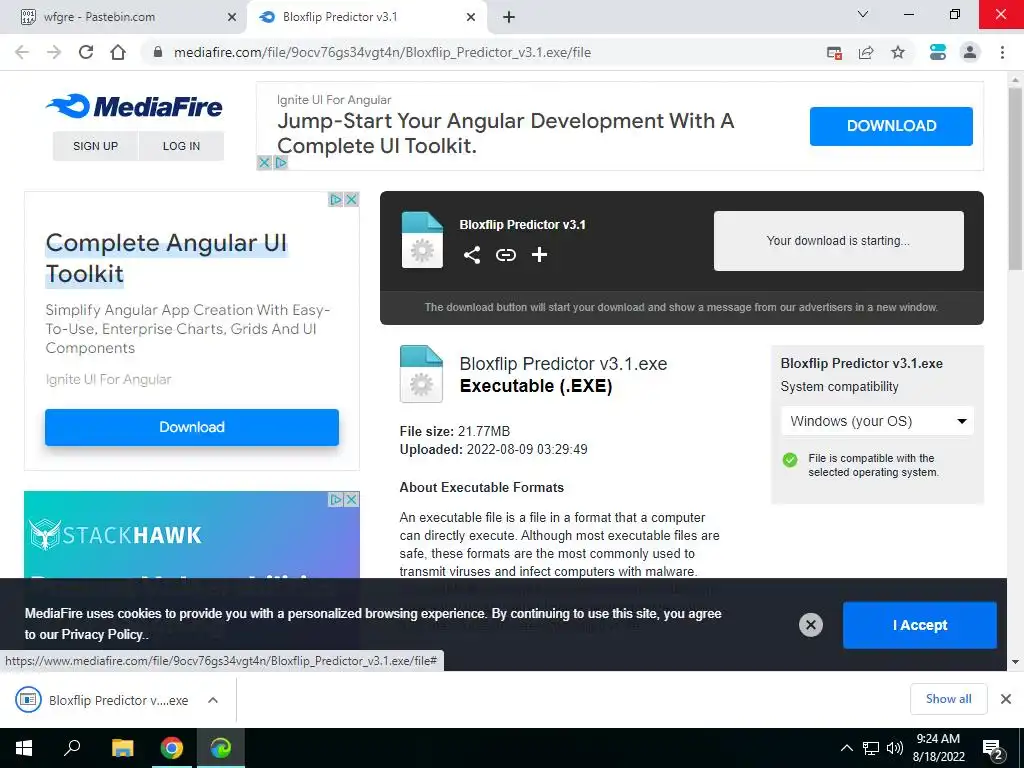Click the Complete Angular UI Toolkit headline
Image resolution: width=1024 pixels, height=768 pixels.
point(167,258)
